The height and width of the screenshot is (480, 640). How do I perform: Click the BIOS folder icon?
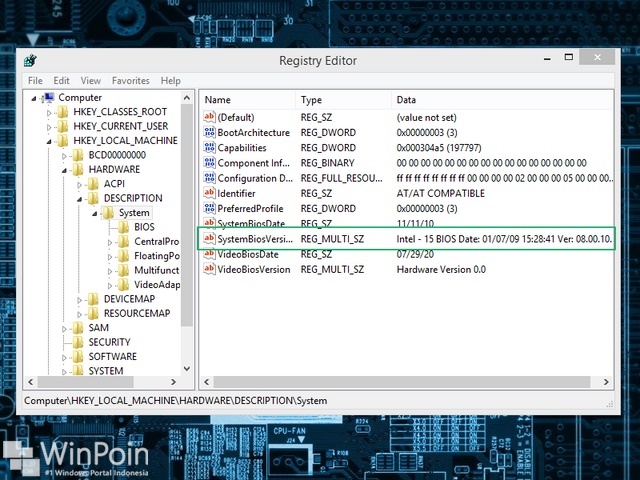tap(124, 227)
